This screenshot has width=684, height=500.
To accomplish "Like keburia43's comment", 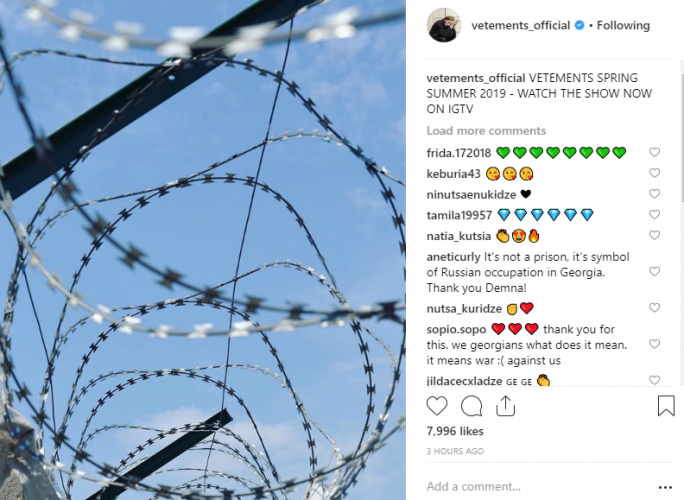I will coord(654,173).
